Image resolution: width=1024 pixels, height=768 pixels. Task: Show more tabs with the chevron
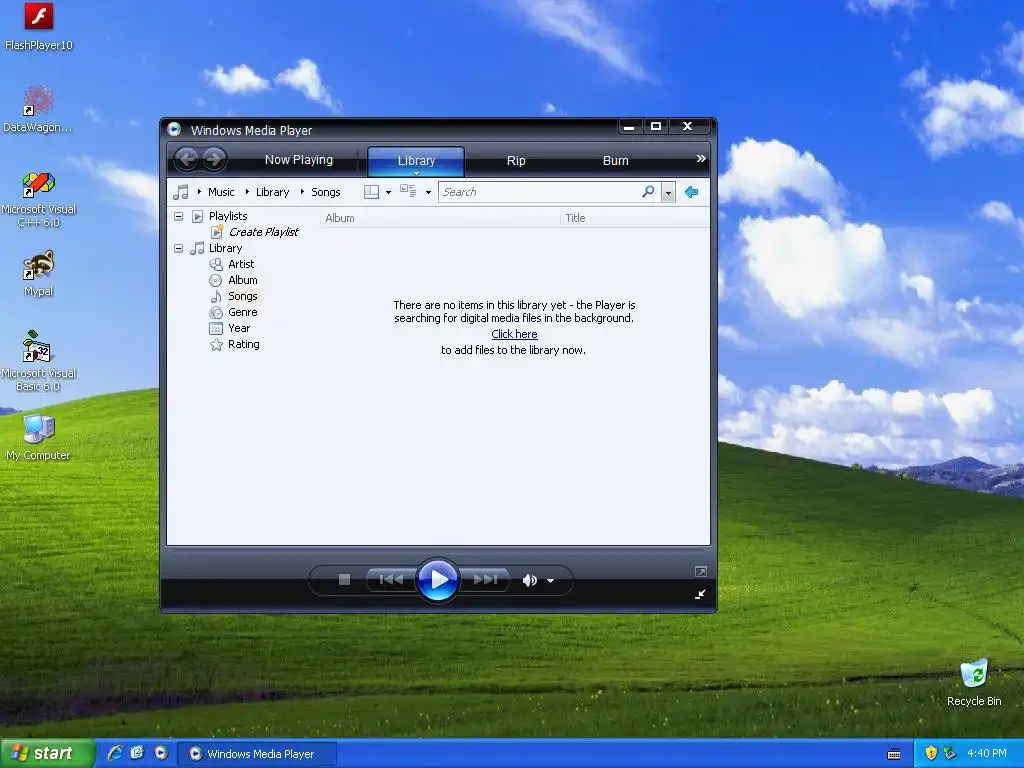[x=701, y=159]
